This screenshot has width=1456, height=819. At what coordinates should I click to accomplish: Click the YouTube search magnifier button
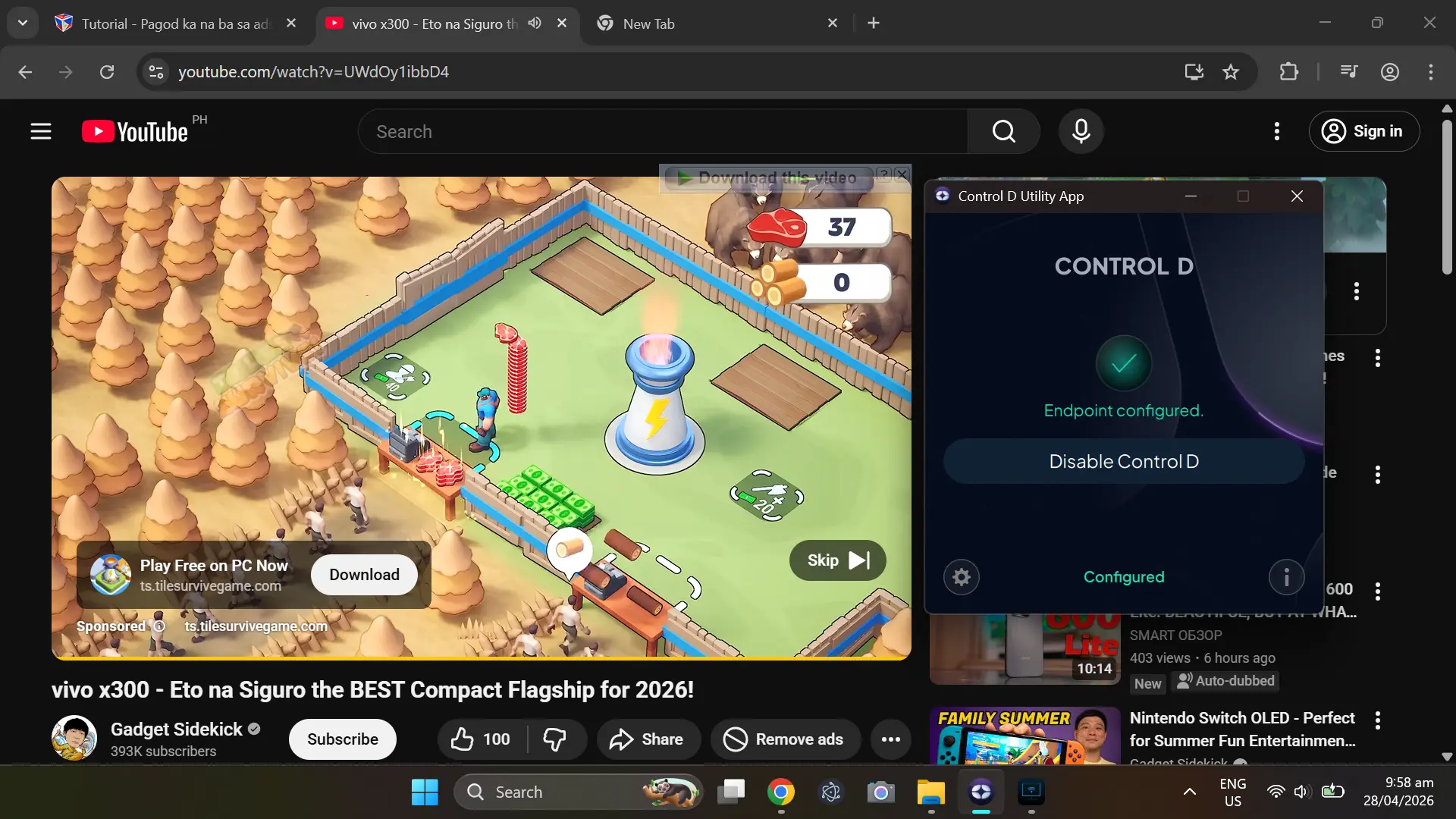click(1003, 131)
